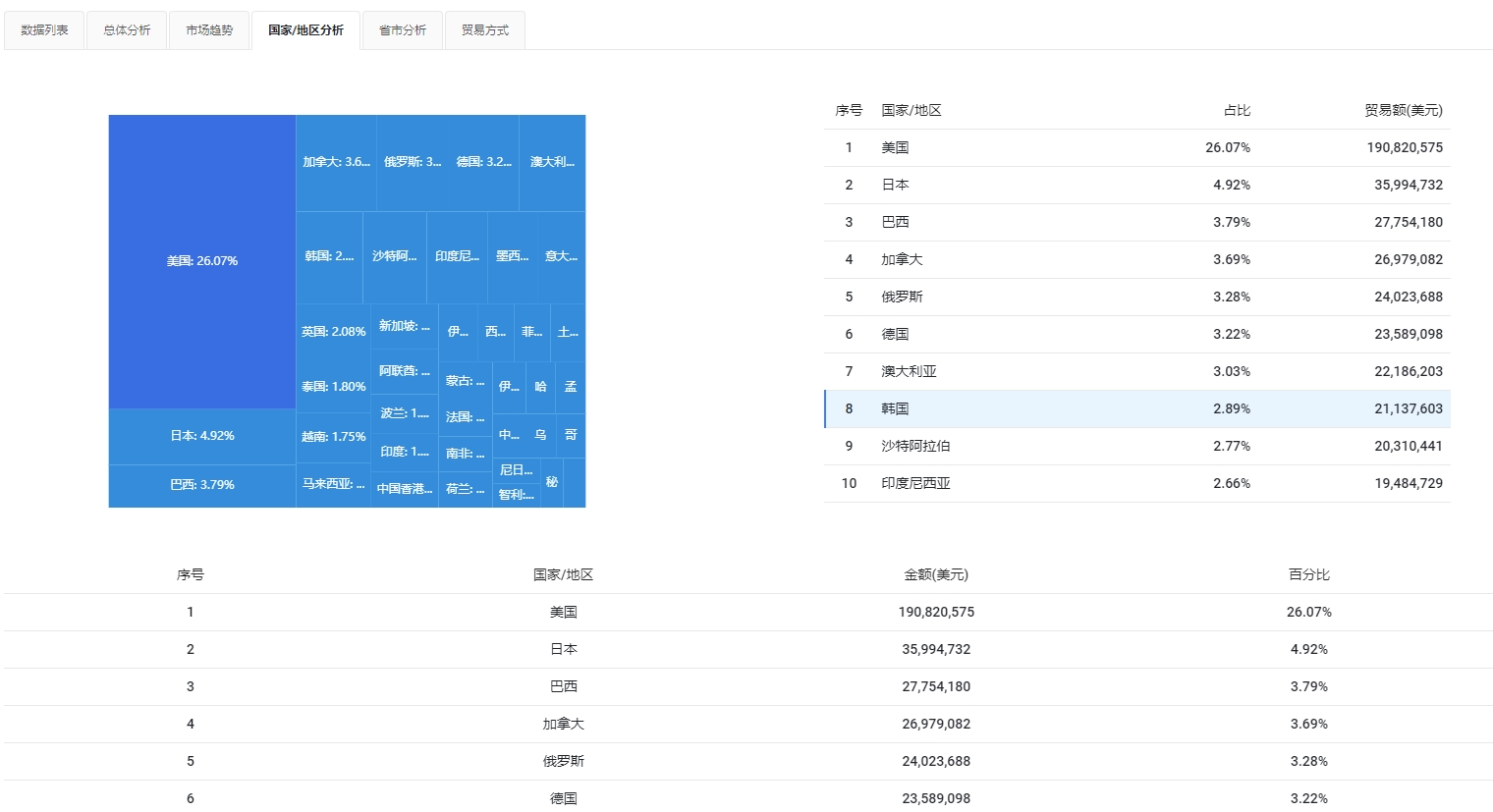The image size is (1493, 812).
Task: Click 日本 in the 占比 ranking table
Action: tap(895, 185)
